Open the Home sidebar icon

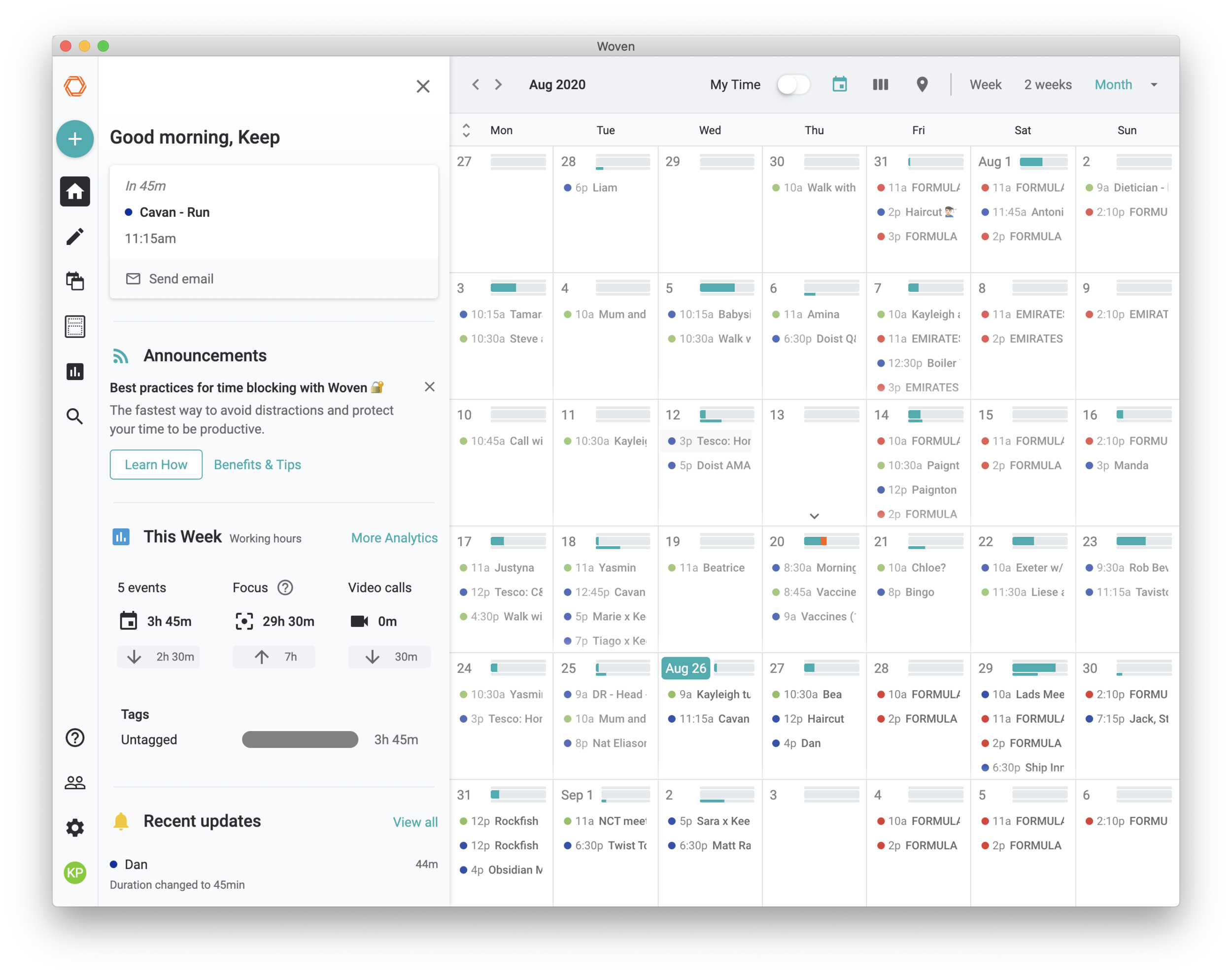[75, 191]
